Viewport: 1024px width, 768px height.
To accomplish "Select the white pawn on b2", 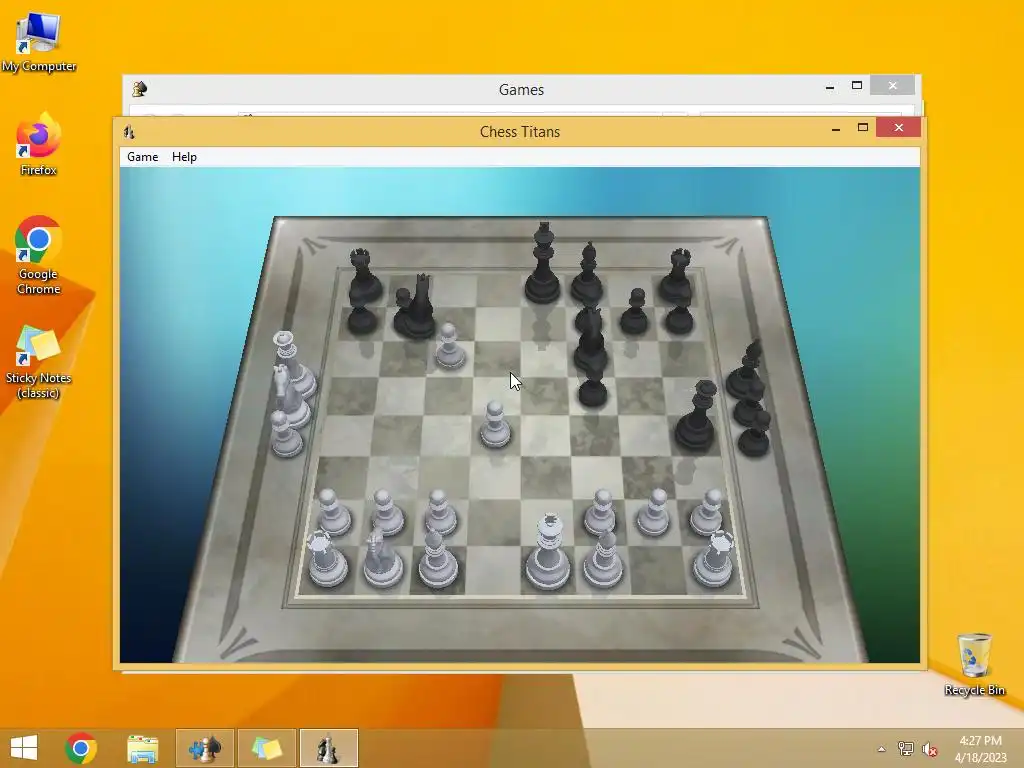I will (387, 514).
